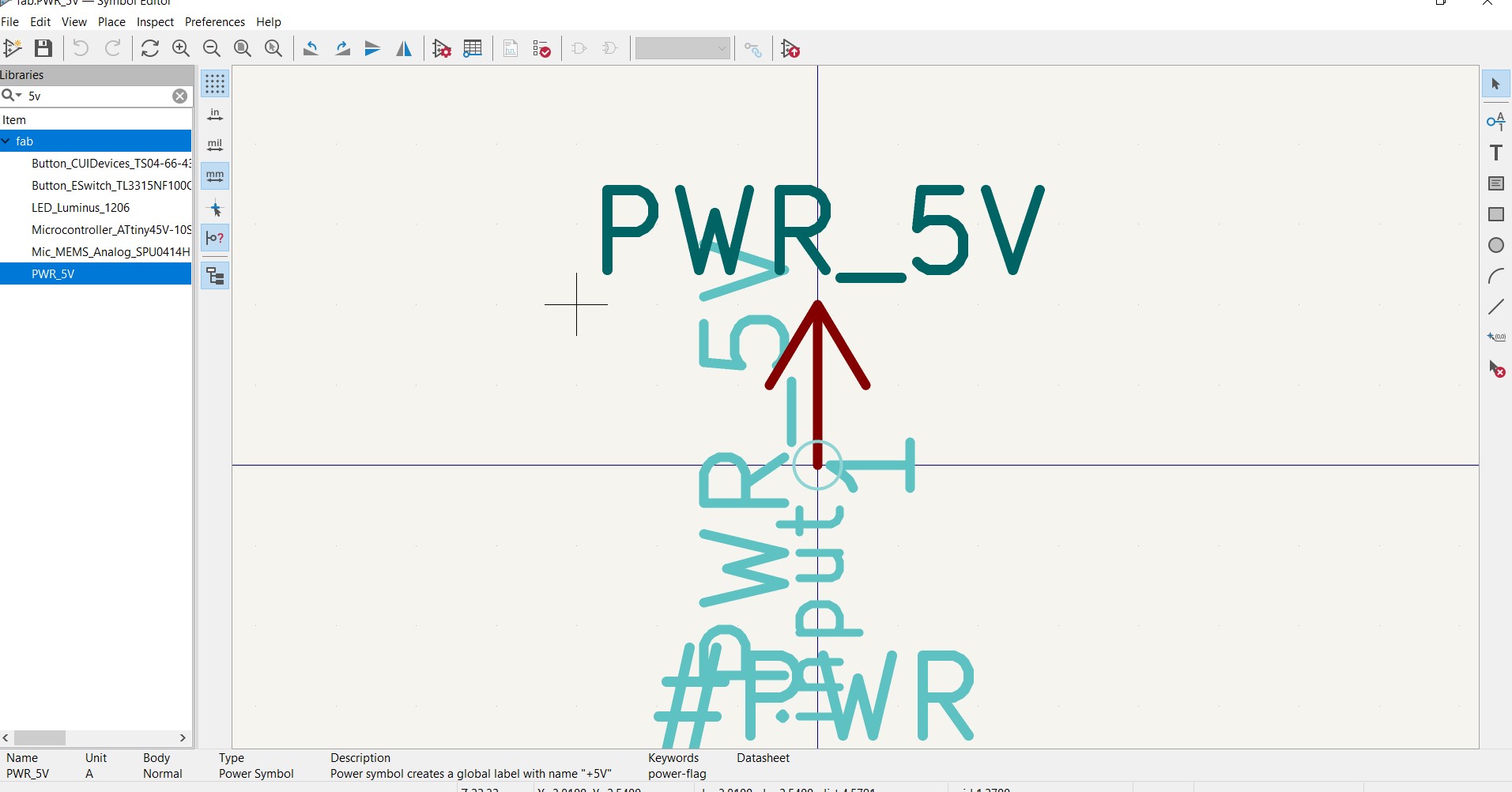The height and width of the screenshot is (792, 1512).
Task: Toggle the full-window crosshair cursor
Action: click(x=215, y=208)
